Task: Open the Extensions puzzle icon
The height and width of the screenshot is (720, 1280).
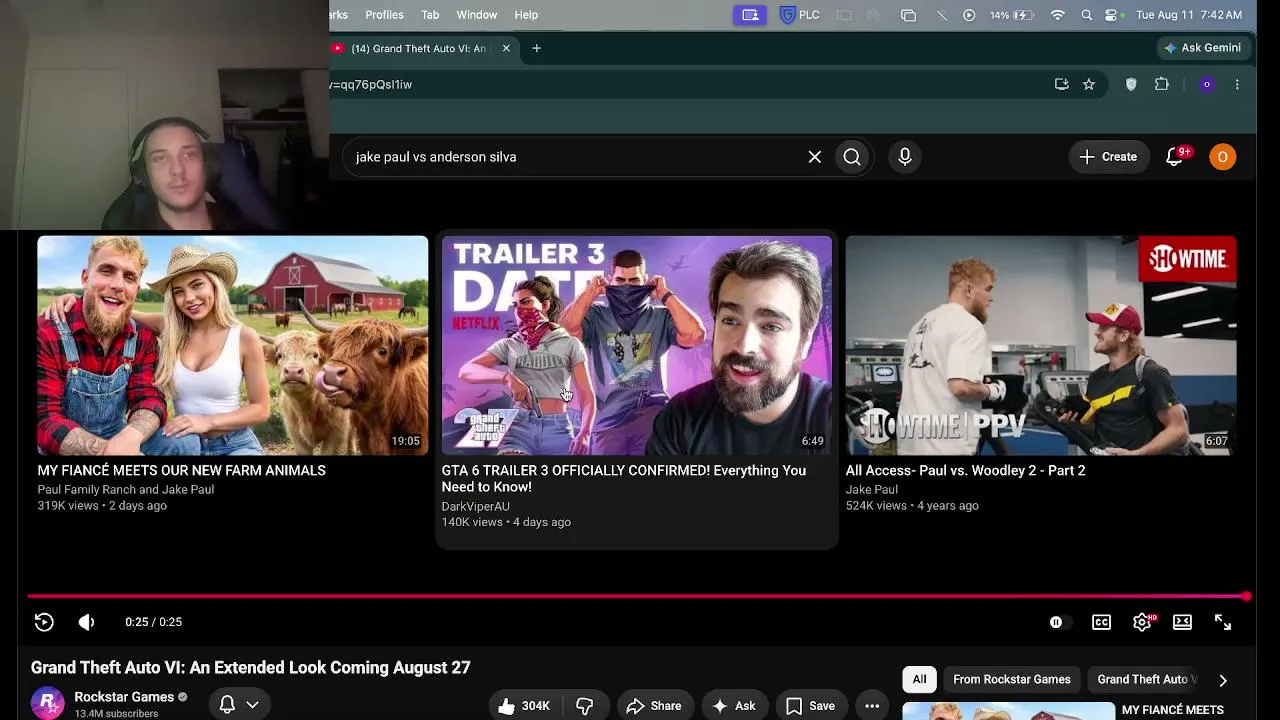Action: point(1162,85)
